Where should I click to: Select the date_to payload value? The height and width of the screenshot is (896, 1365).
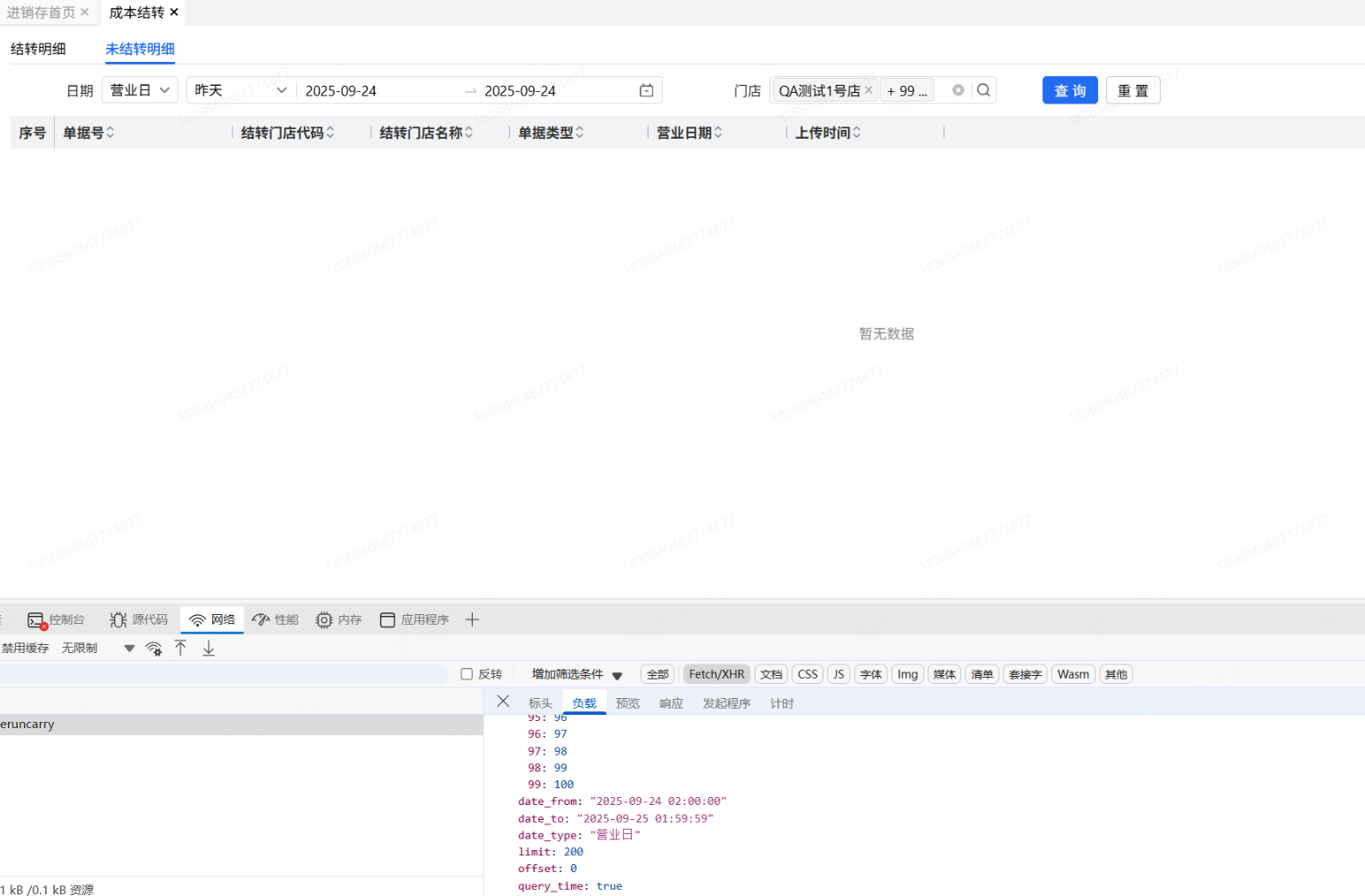645,818
